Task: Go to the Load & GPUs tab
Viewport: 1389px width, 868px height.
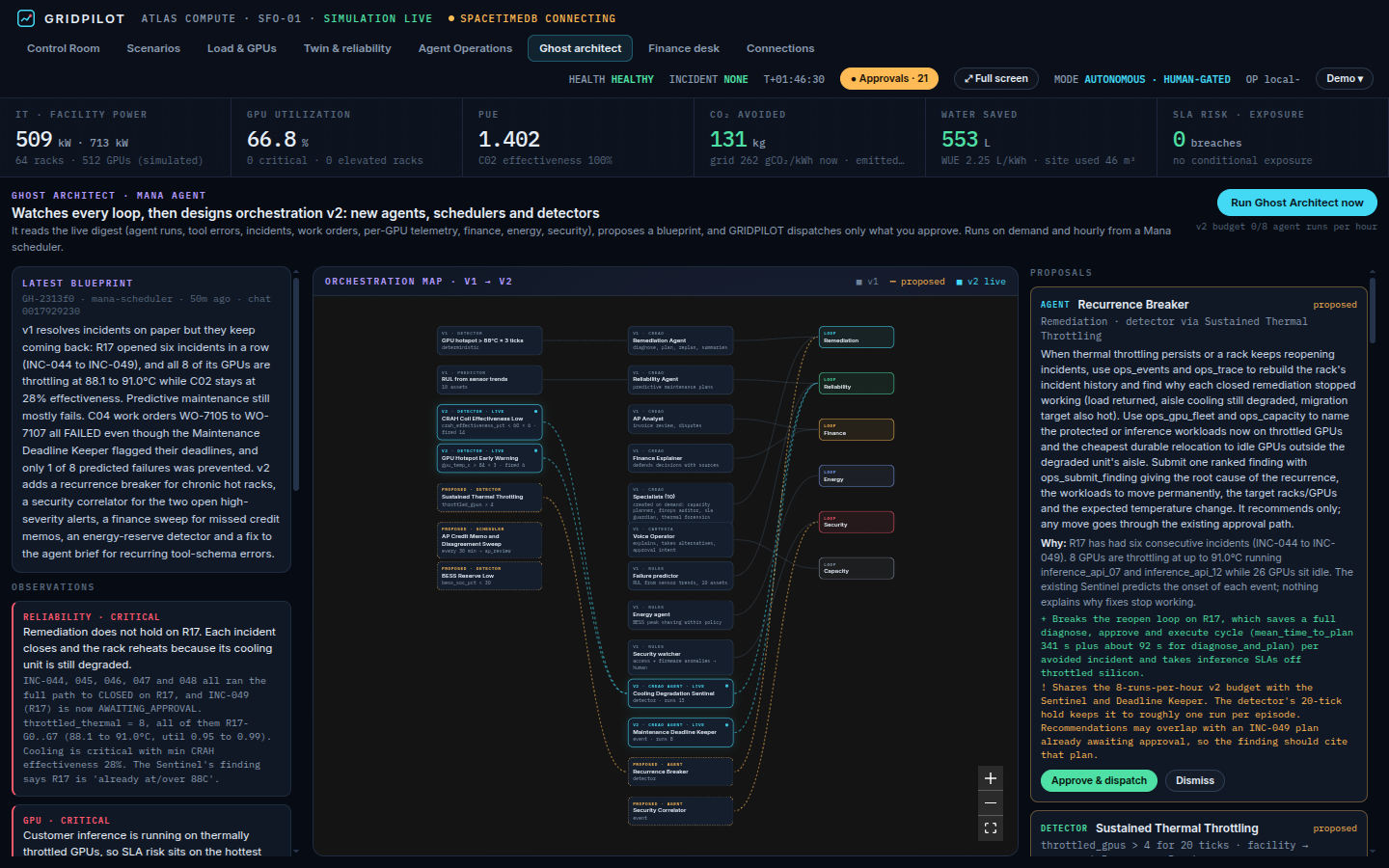Action: point(242,48)
